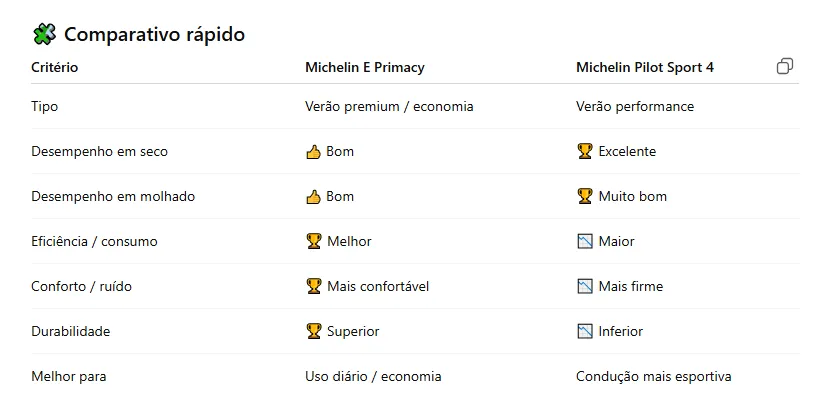Click downward chart icon beside Mais firme
The width and height of the screenshot is (826, 417).
tap(585, 287)
